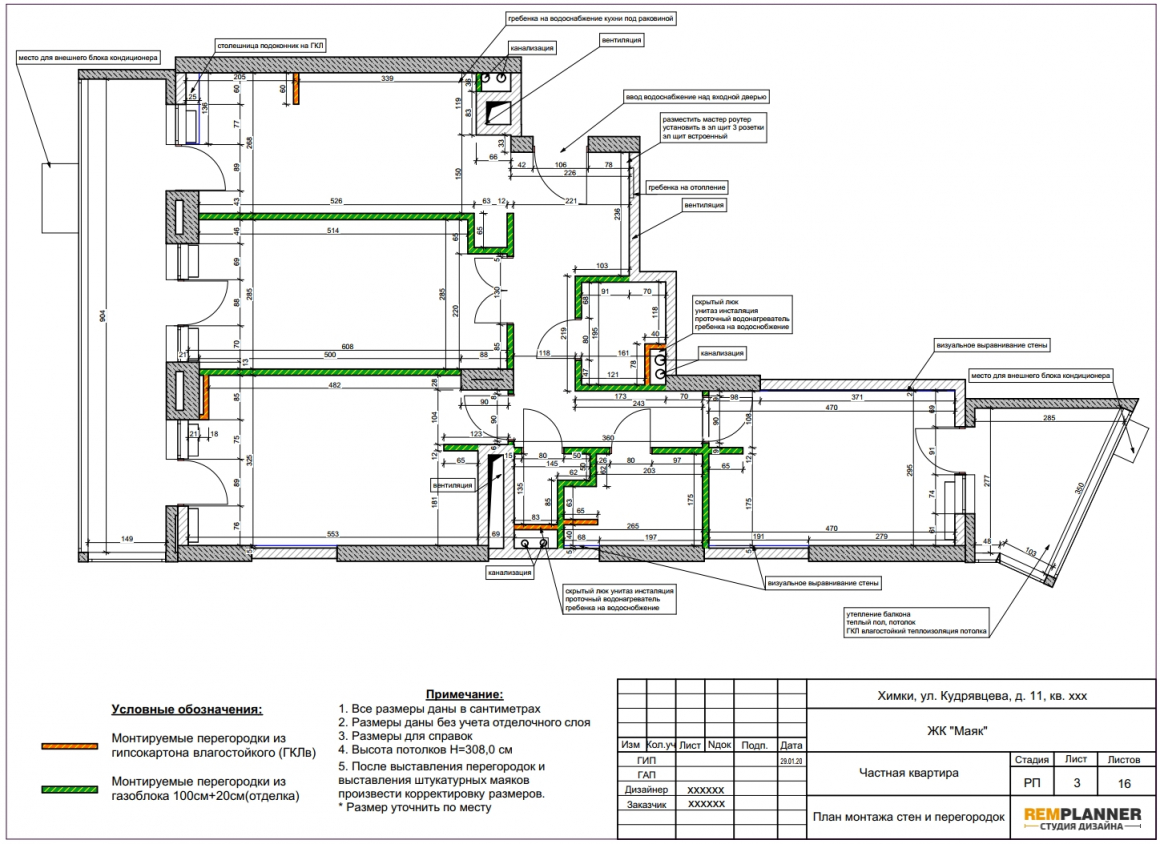Click the 'столешница подоконник на ГКЛ' callout
1160x844 pixels.
click(x=270, y=46)
